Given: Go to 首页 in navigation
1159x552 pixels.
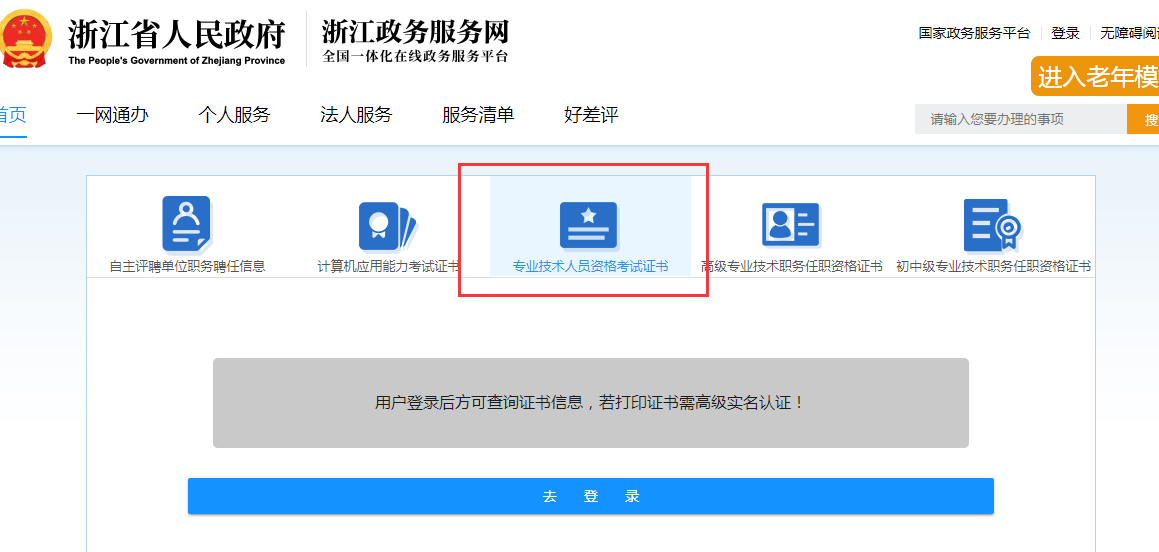Looking at the screenshot, I should [13, 115].
